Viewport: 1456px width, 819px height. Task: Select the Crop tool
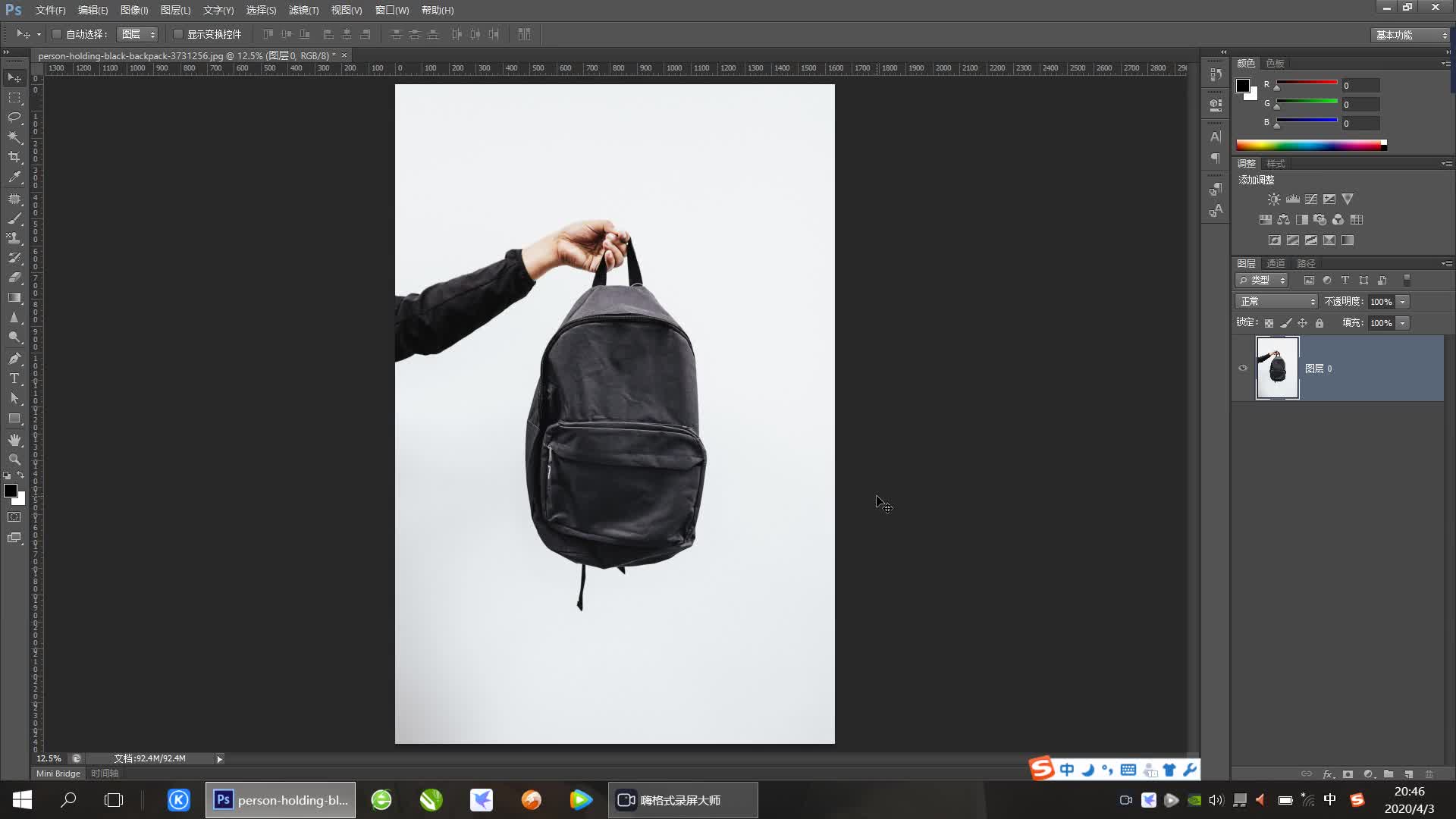(x=14, y=157)
